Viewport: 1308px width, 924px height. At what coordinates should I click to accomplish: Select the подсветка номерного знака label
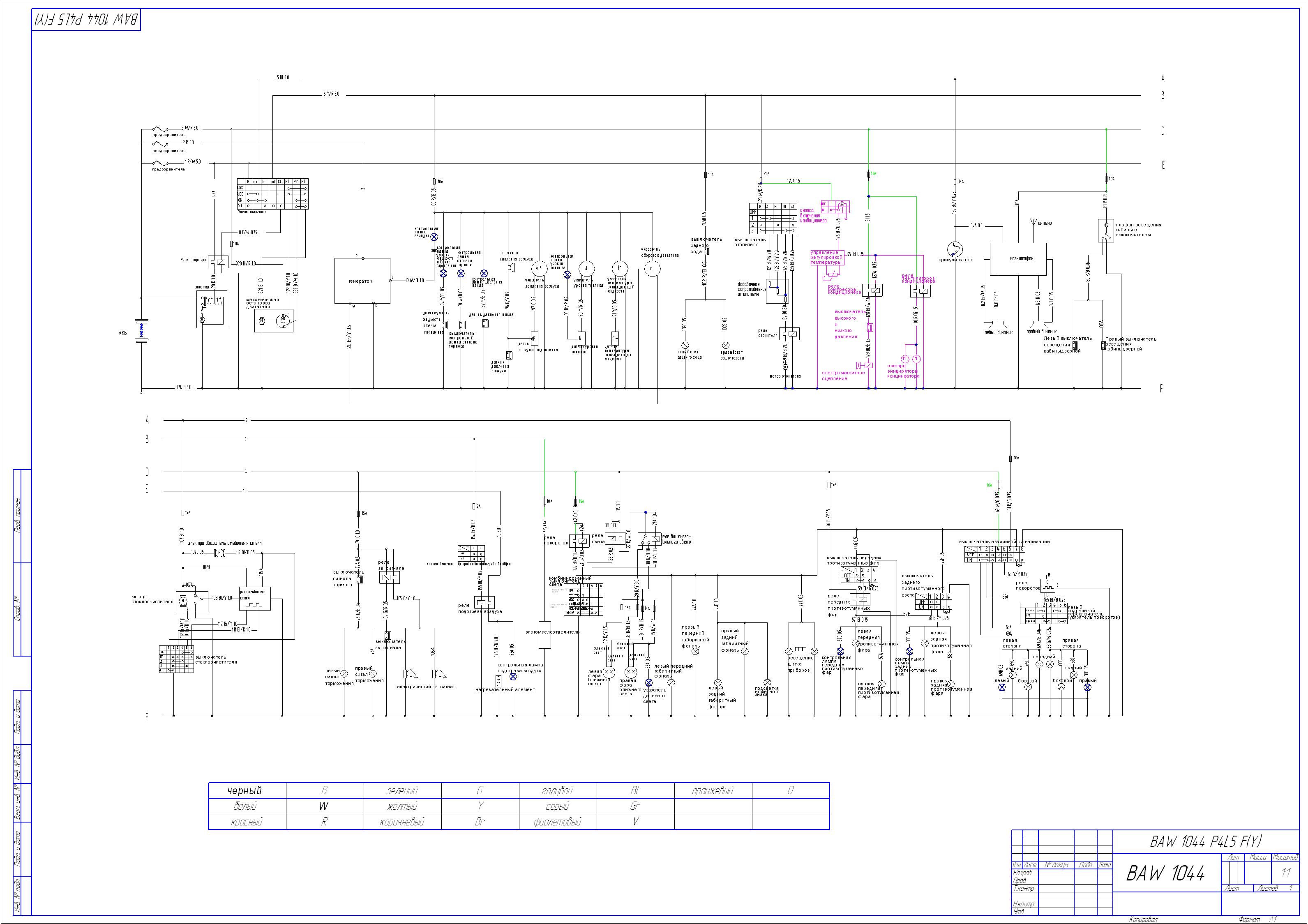tap(766, 691)
